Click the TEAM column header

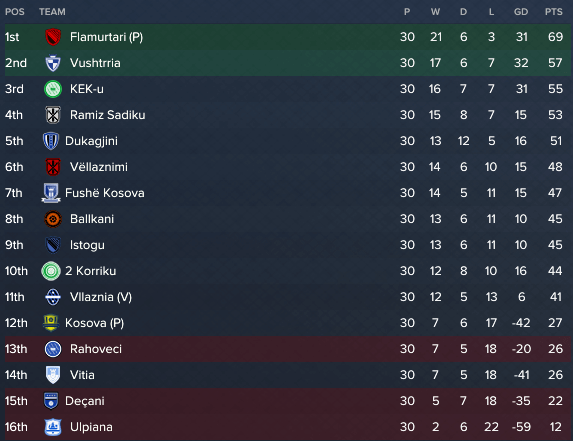(x=52, y=12)
